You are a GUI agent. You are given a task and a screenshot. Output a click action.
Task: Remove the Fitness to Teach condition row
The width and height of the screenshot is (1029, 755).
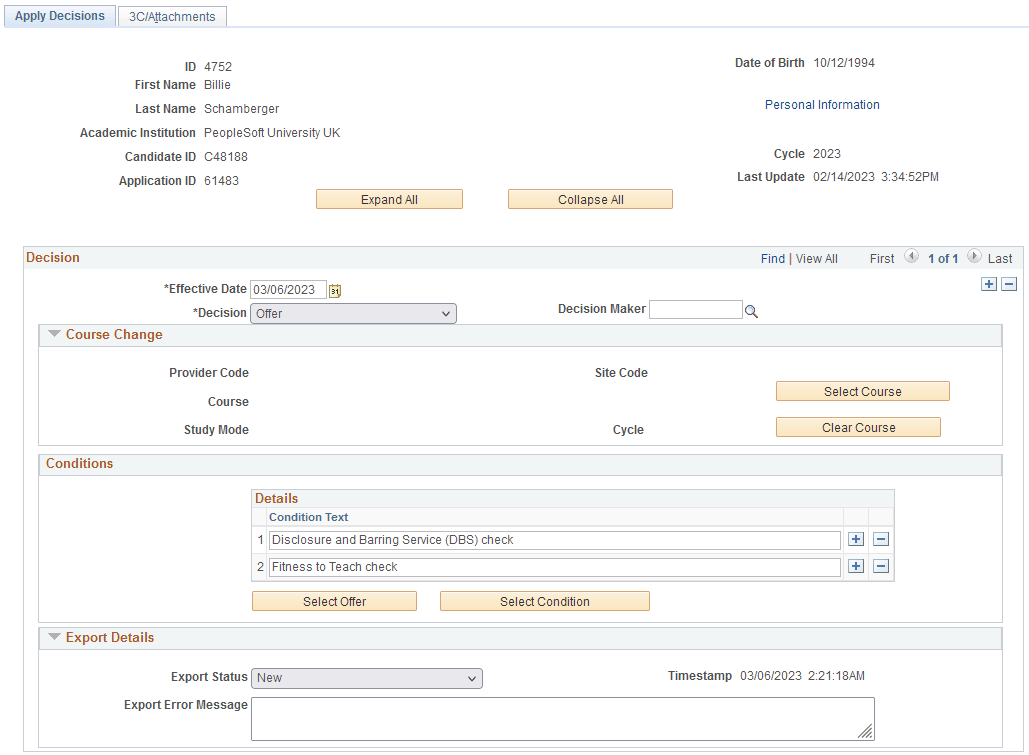(x=881, y=566)
